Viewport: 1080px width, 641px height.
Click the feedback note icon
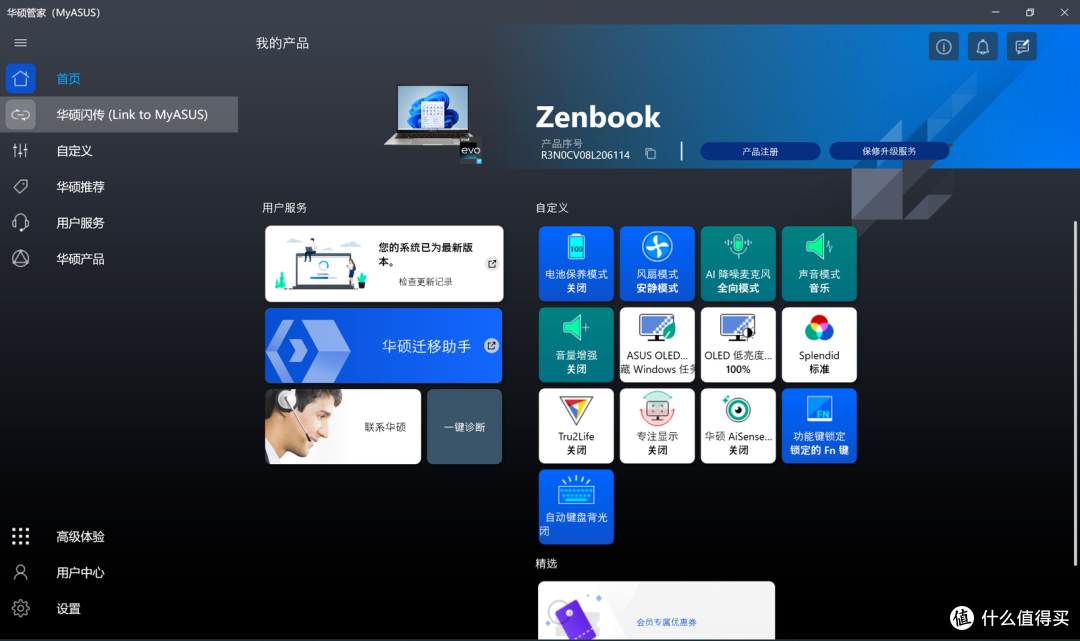(x=1022, y=47)
